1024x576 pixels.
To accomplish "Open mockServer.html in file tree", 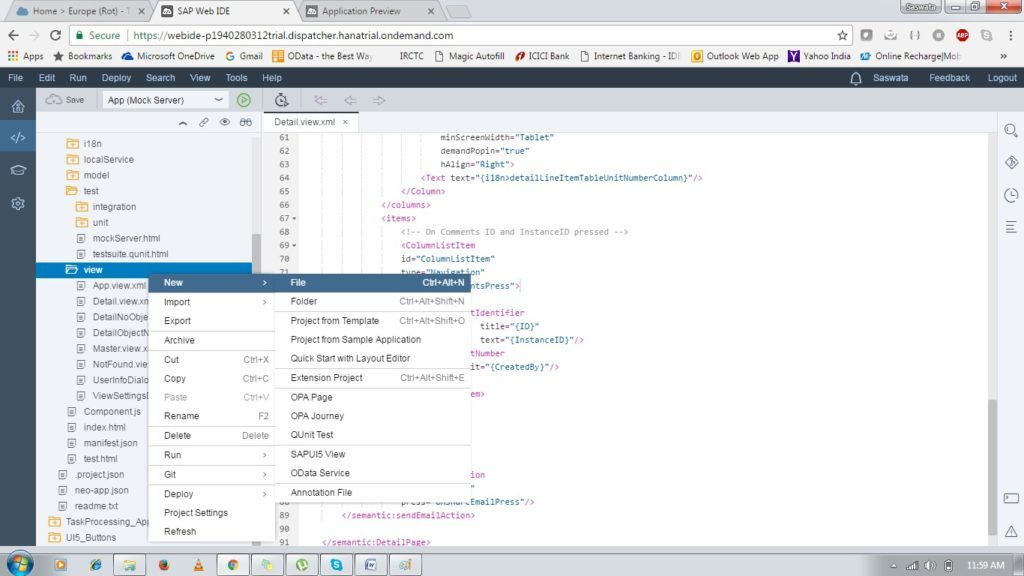I will pos(126,238).
